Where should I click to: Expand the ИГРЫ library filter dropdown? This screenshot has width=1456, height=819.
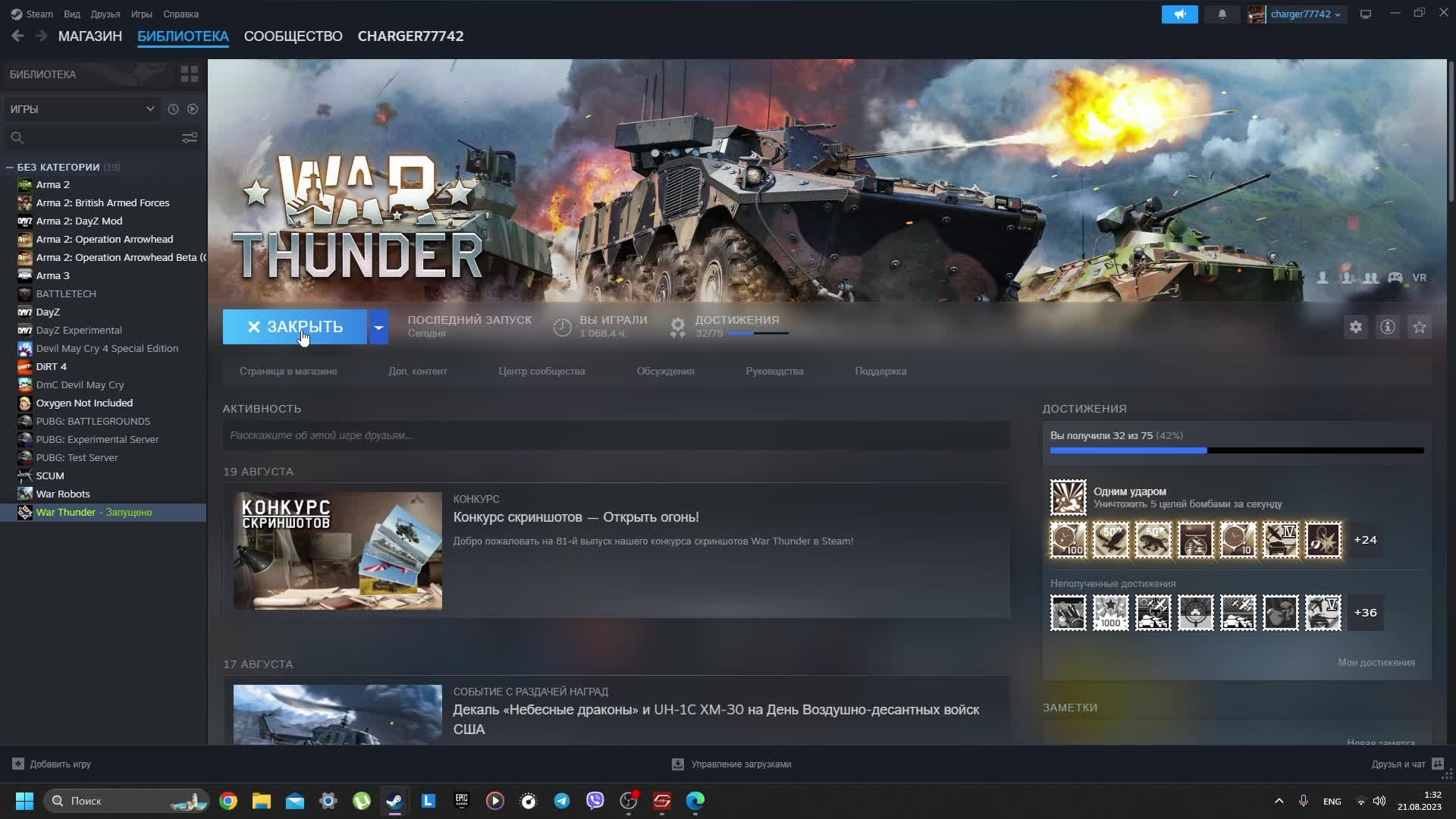(x=82, y=109)
